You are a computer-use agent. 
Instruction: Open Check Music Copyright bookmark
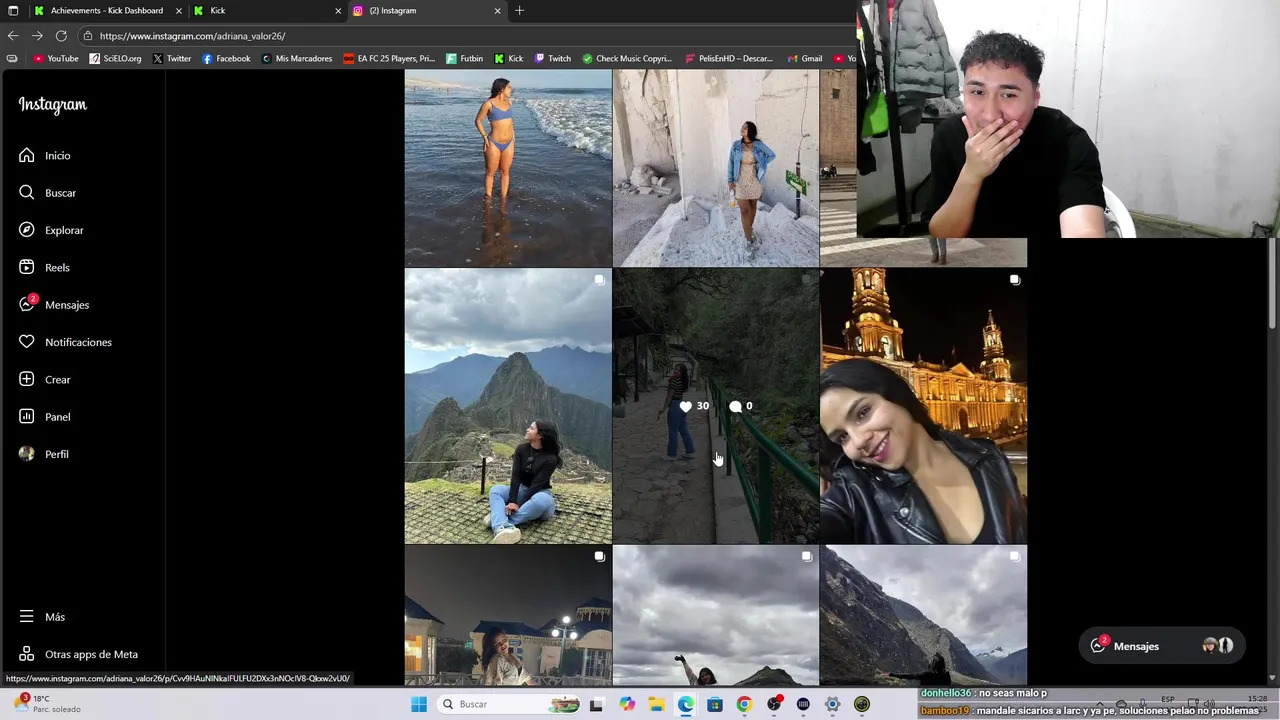pos(627,59)
